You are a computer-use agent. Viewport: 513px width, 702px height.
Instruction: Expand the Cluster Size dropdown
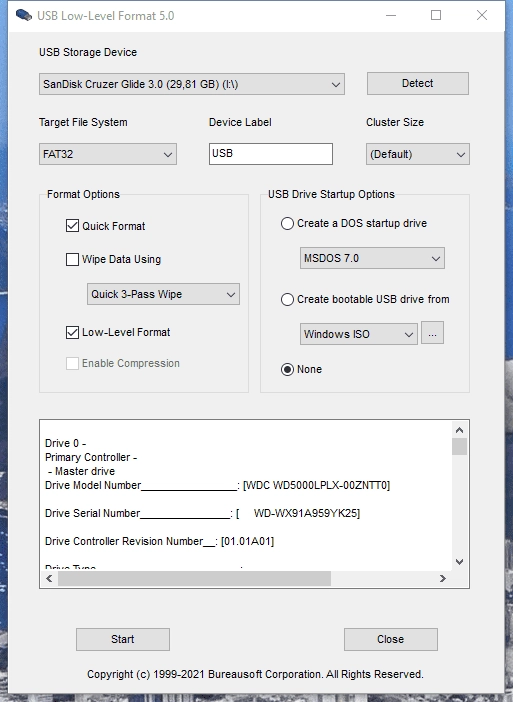418,154
